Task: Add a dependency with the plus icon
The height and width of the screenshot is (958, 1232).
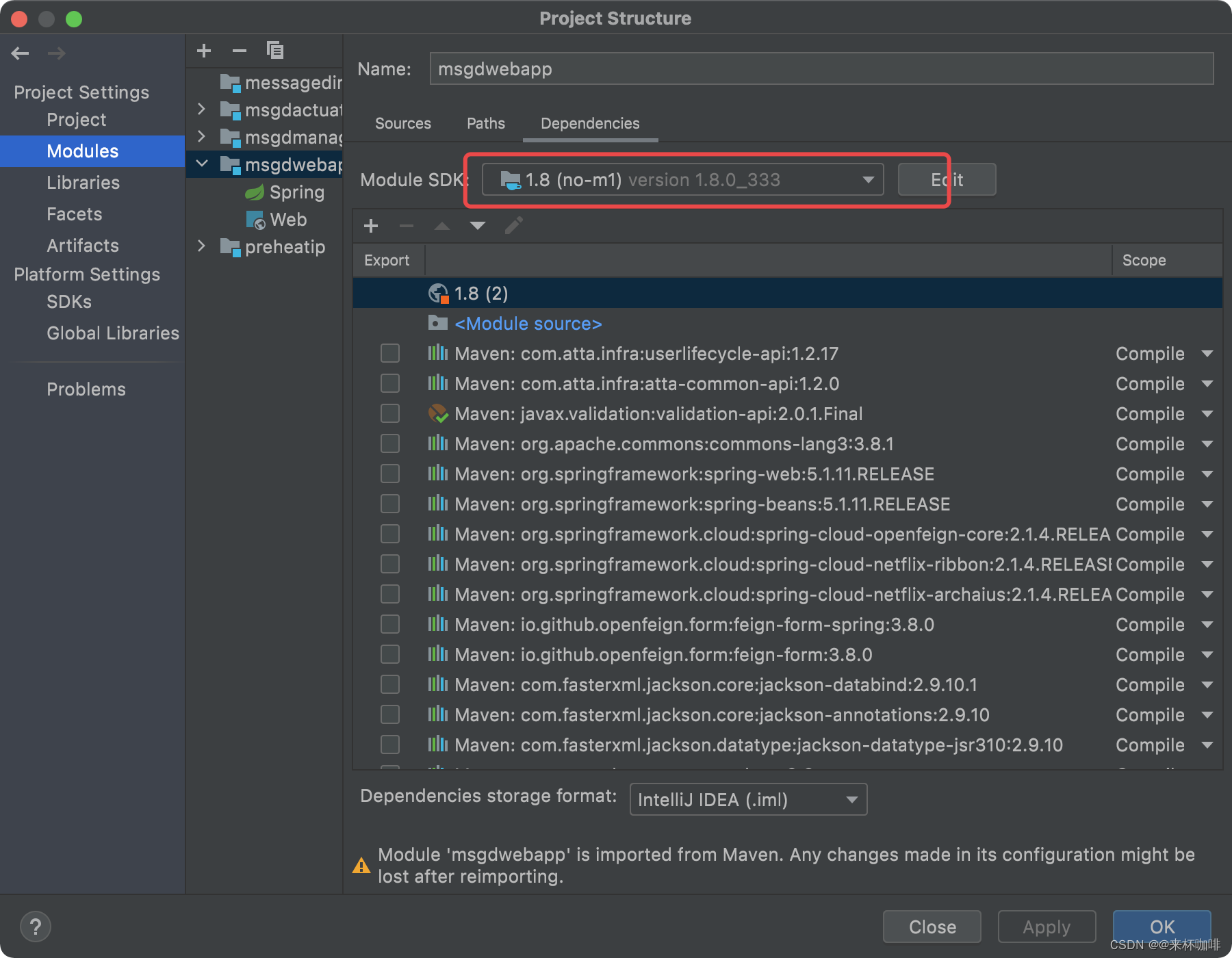Action: [x=371, y=226]
